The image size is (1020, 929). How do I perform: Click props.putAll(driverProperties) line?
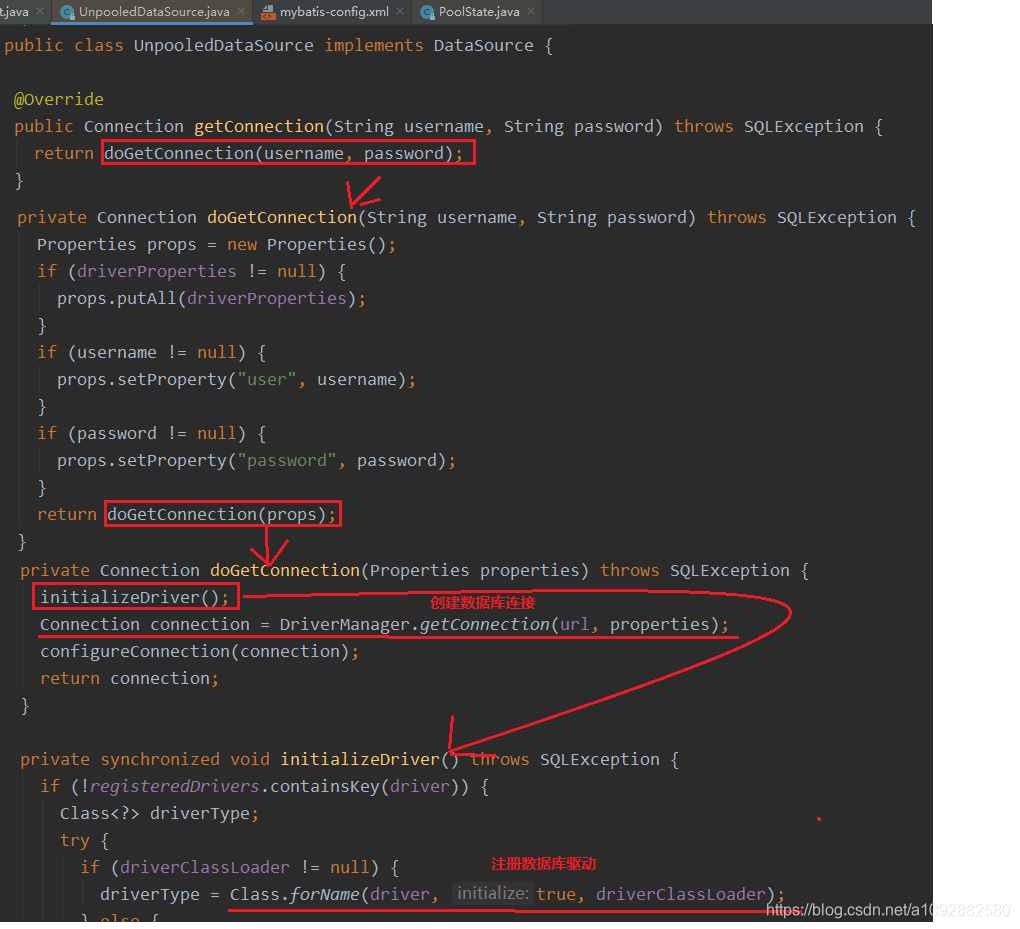pyautogui.click(x=211, y=298)
